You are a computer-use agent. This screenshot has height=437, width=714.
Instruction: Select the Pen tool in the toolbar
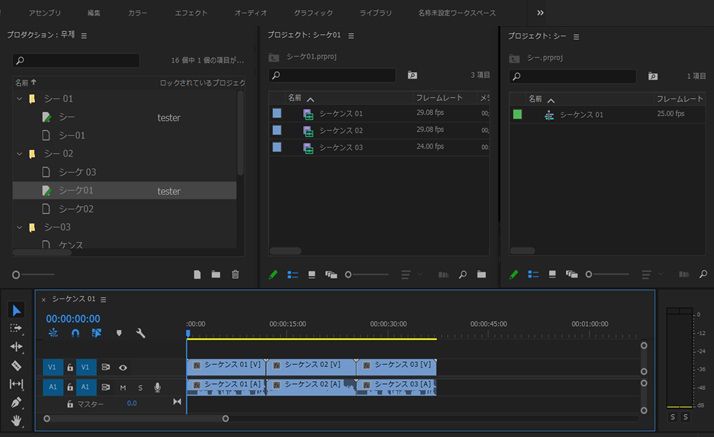[x=16, y=402]
